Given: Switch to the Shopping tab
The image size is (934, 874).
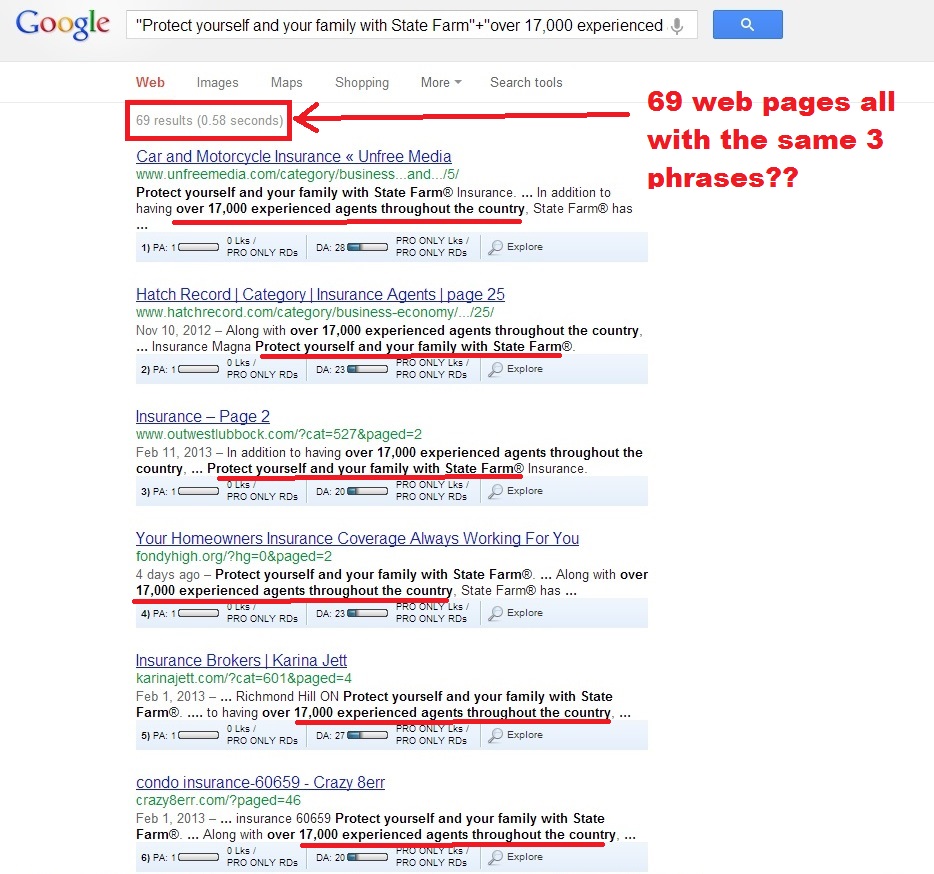Looking at the screenshot, I should [362, 82].
